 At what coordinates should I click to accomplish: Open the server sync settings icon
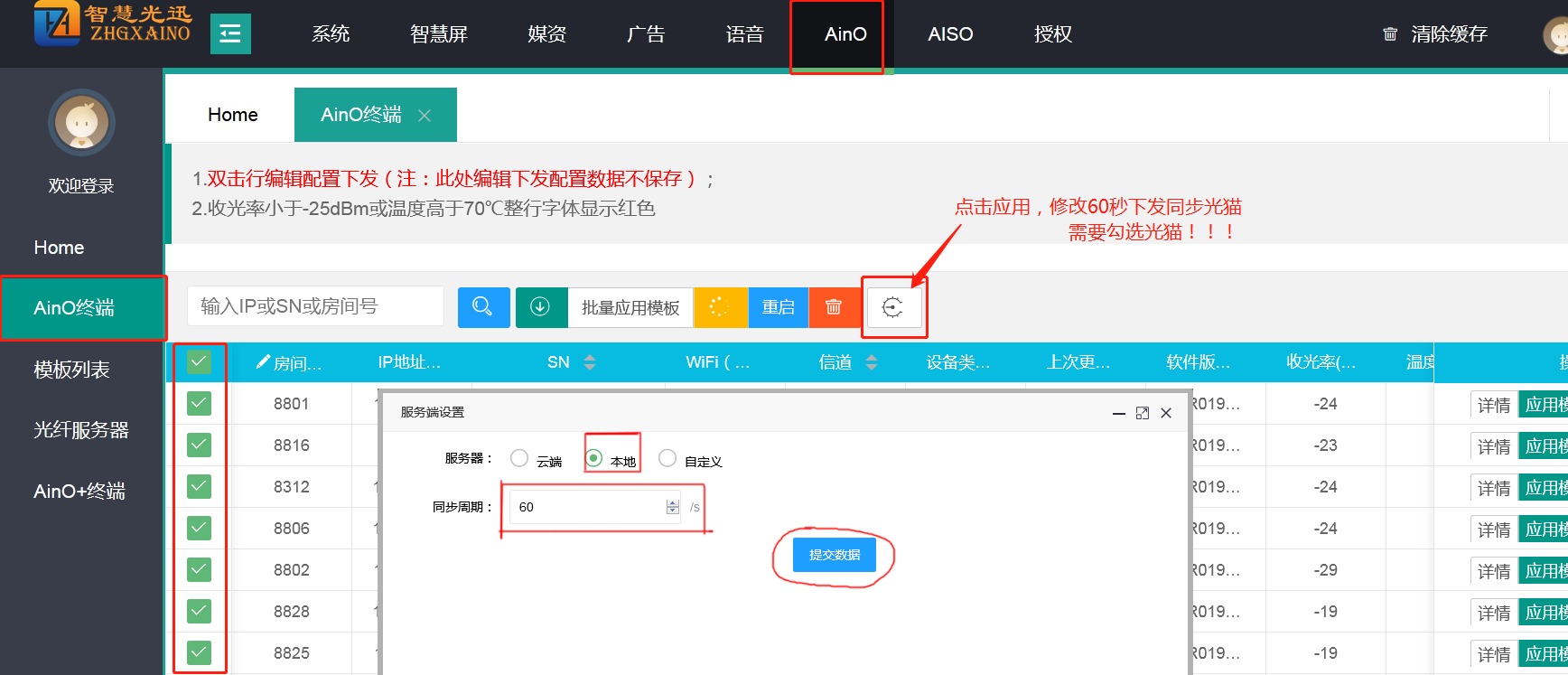pyautogui.click(x=892, y=308)
